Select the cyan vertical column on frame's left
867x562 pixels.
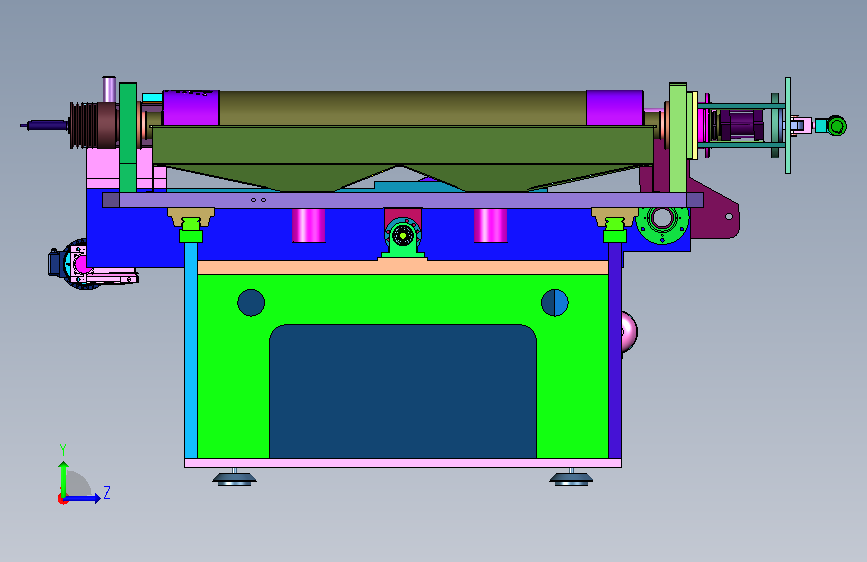click(x=191, y=350)
